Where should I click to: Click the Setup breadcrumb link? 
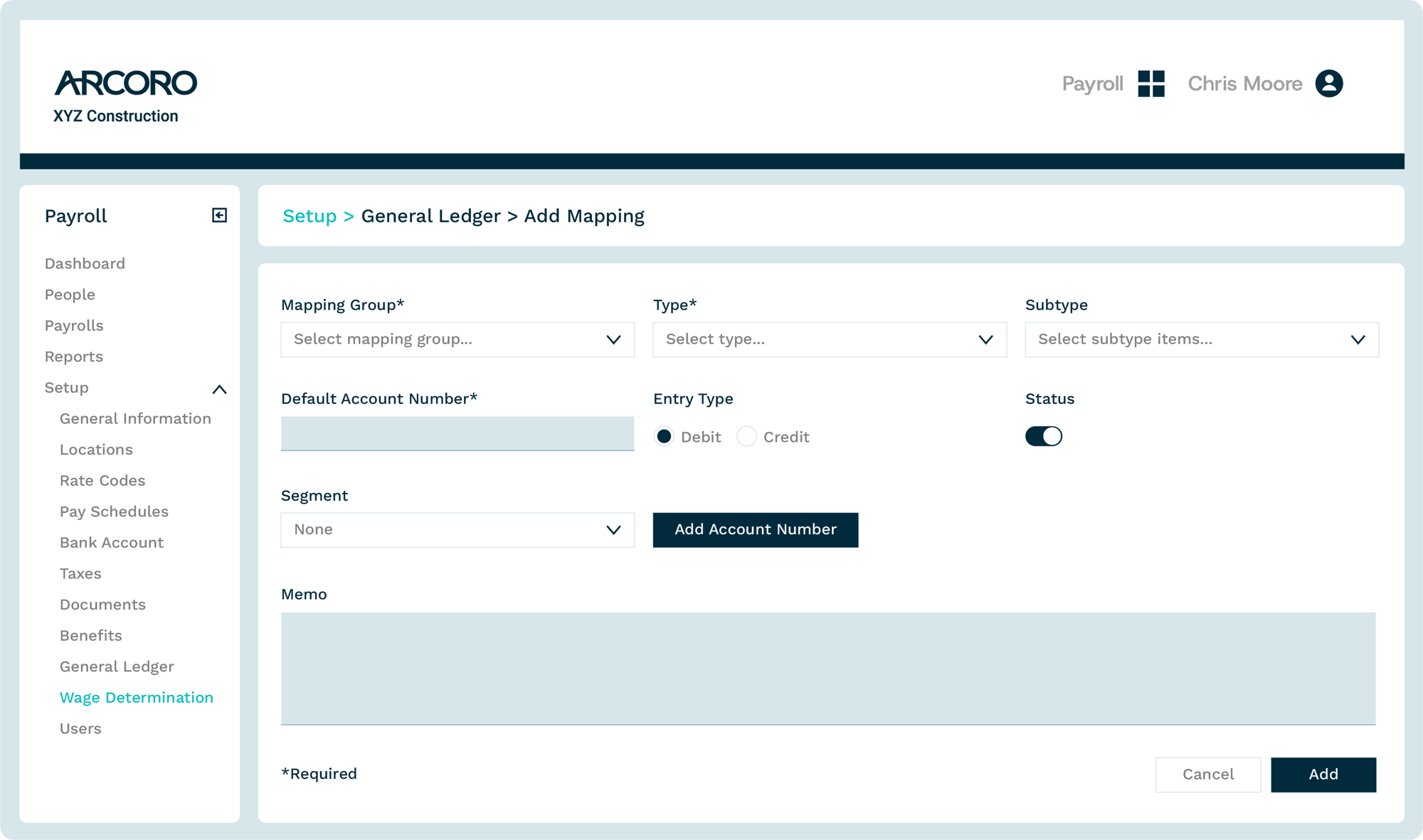click(x=310, y=216)
